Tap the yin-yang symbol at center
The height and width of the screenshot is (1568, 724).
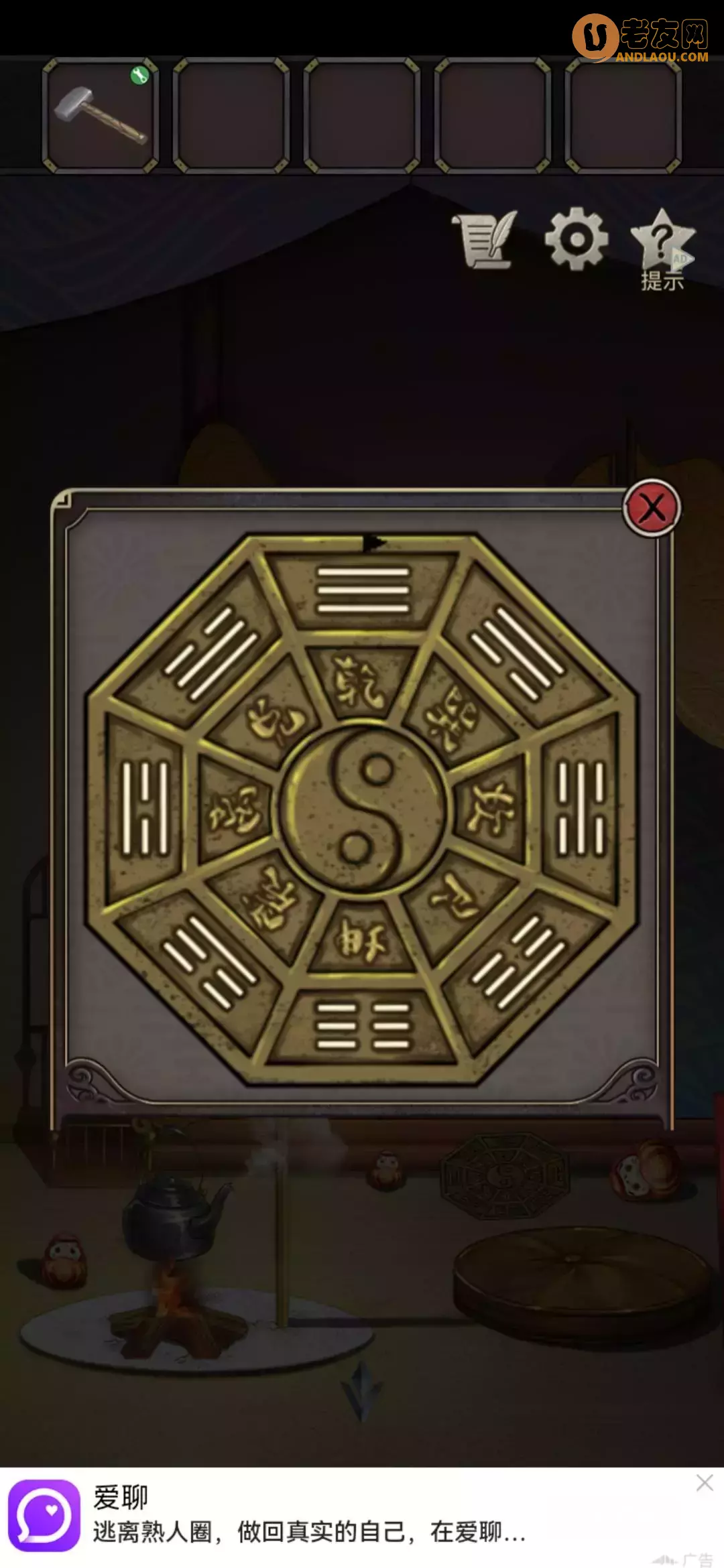pyautogui.click(x=365, y=809)
